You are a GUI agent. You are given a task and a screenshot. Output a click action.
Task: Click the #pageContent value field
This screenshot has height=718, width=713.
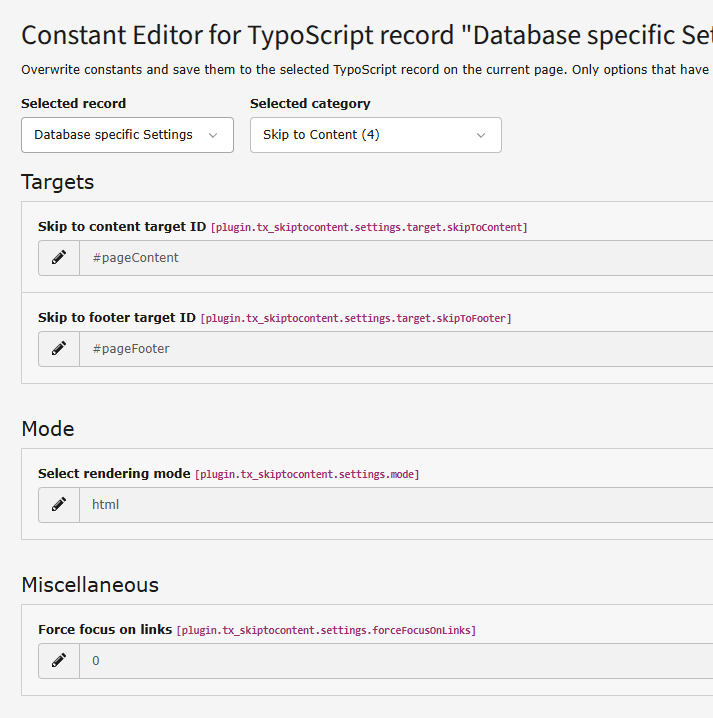[x=396, y=258]
